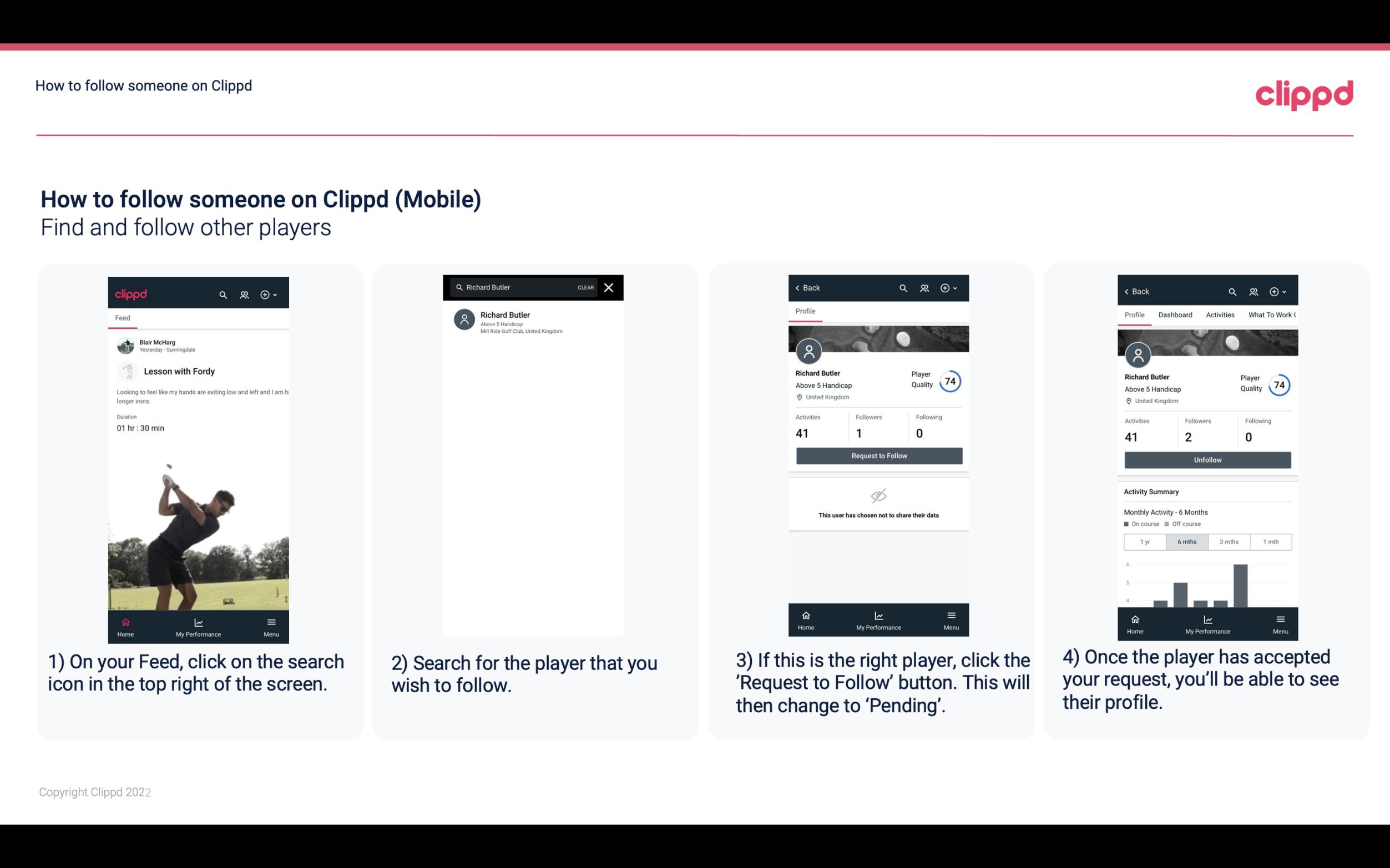Click the user account icon in top bar
1390x868 pixels.
(x=243, y=293)
